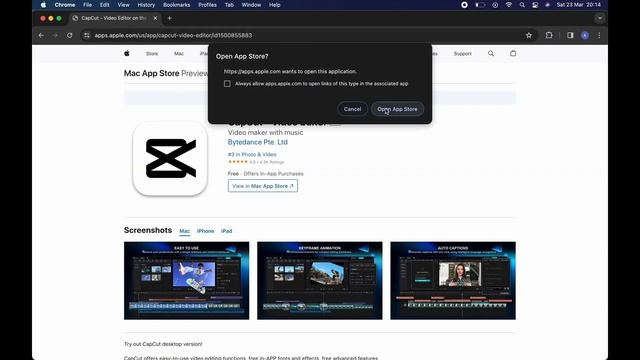640x360 pixels.
Task: Toggle the Chrome side panel
Action: point(570,36)
